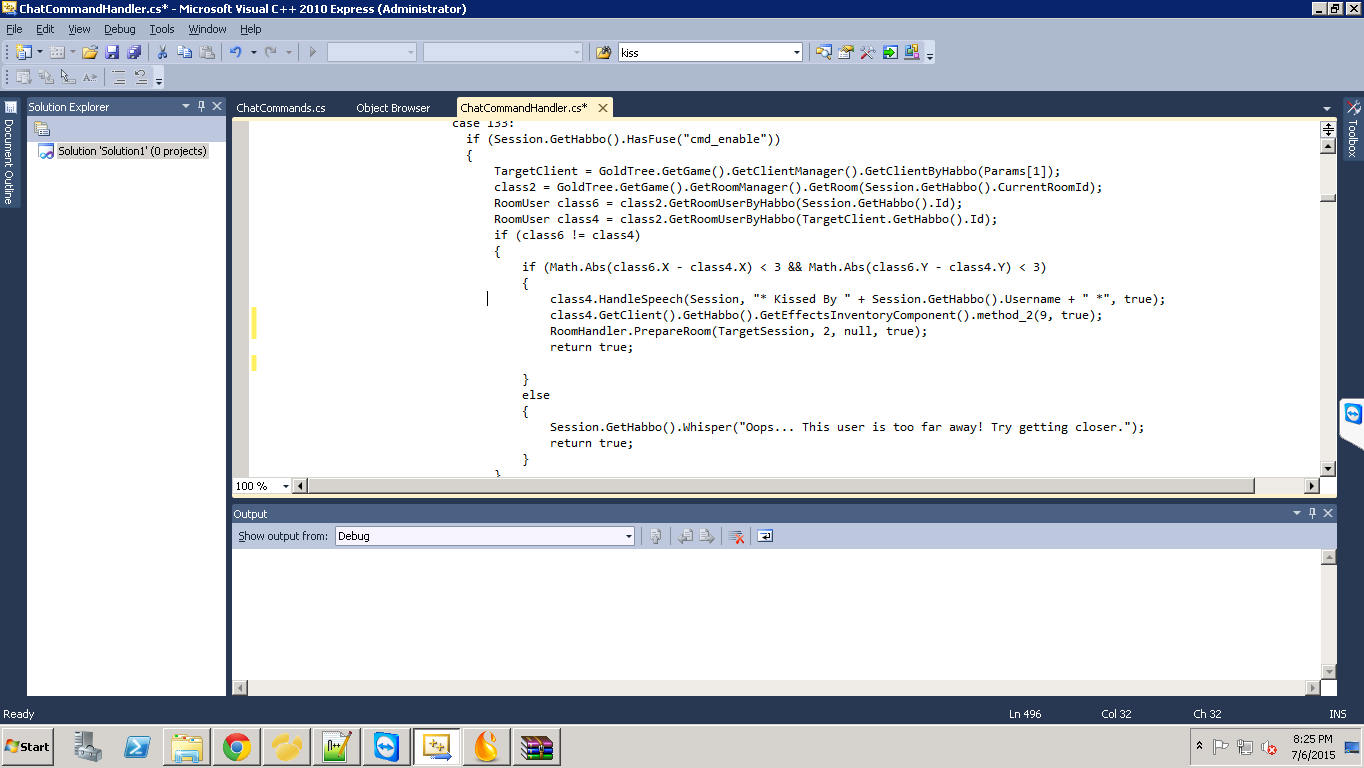
Task: Click the Open File folder icon
Action: (x=90, y=52)
